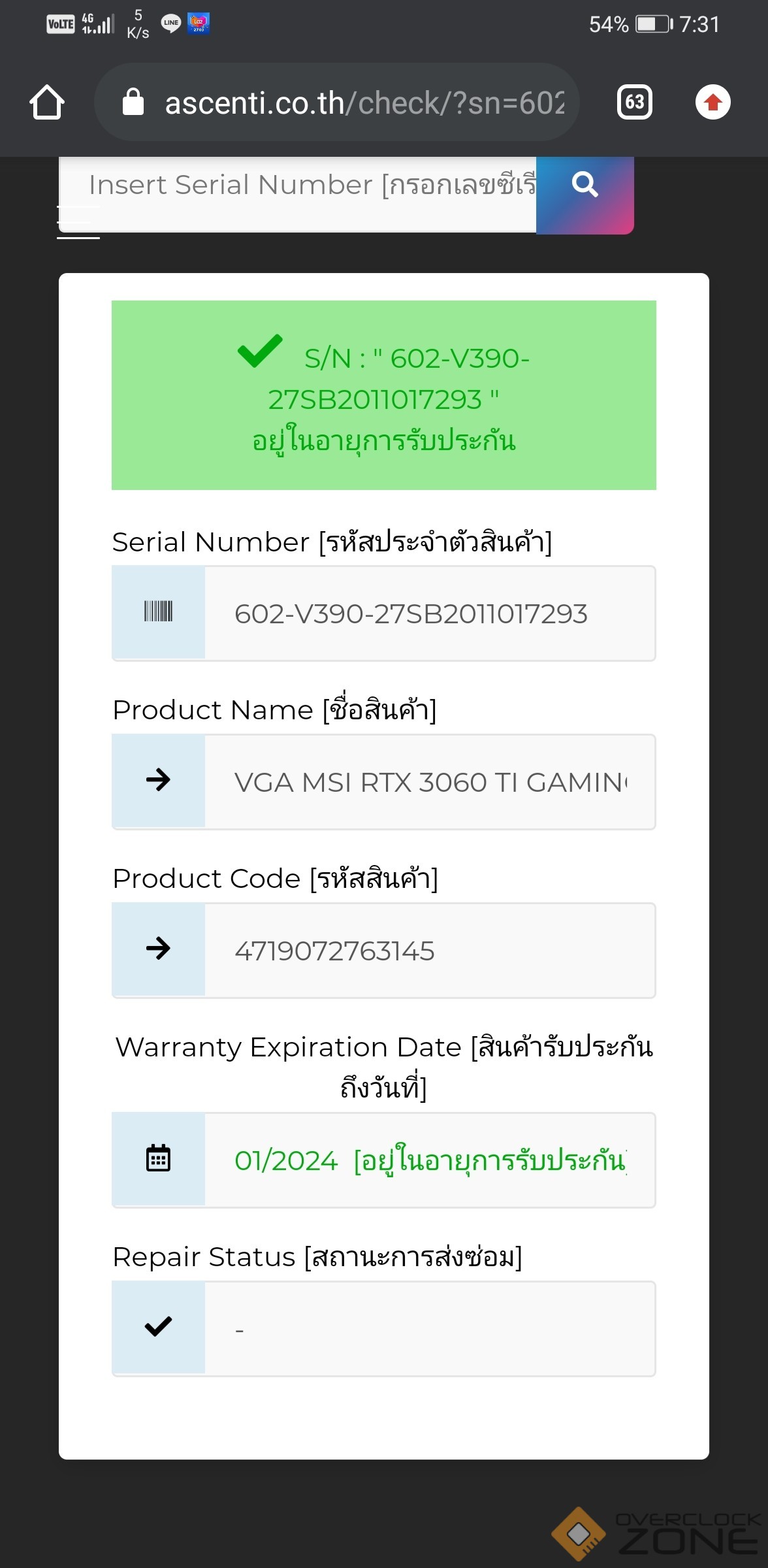This screenshot has height=1568, width=768.
Task: Tap the Repair Status value field
Action: pyautogui.click(x=429, y=1329)
